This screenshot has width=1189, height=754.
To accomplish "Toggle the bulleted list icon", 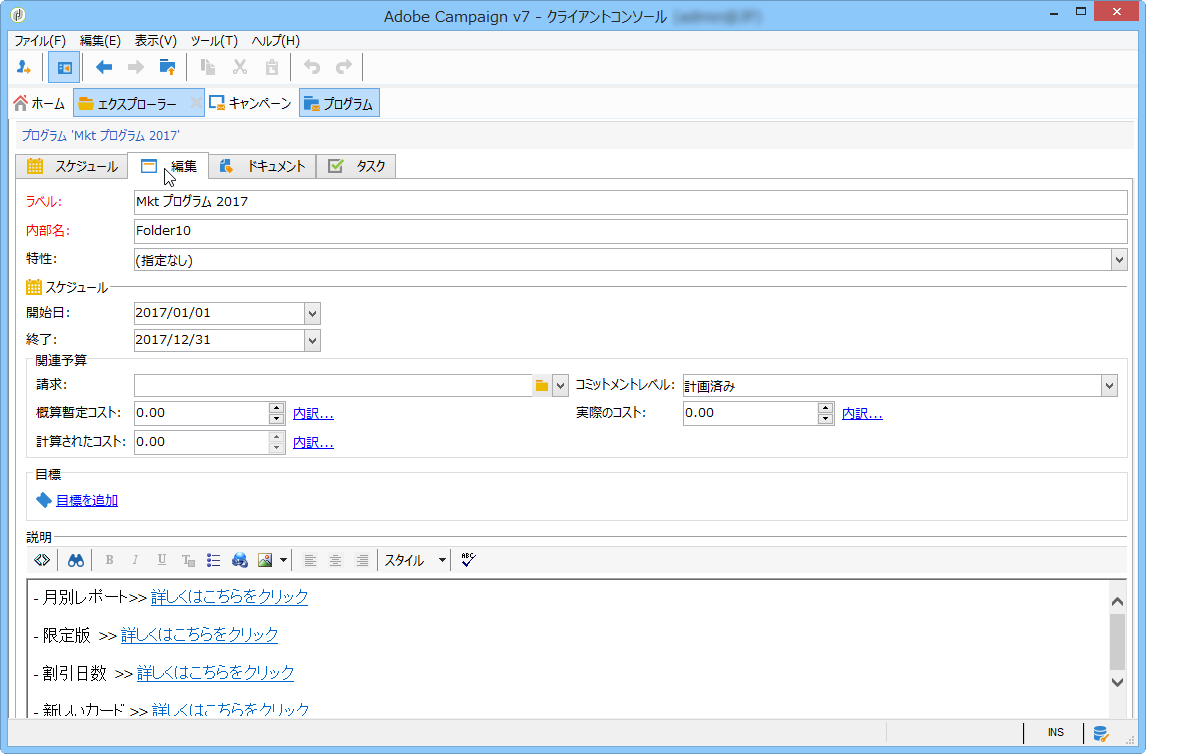I will [x=214, y=561].
